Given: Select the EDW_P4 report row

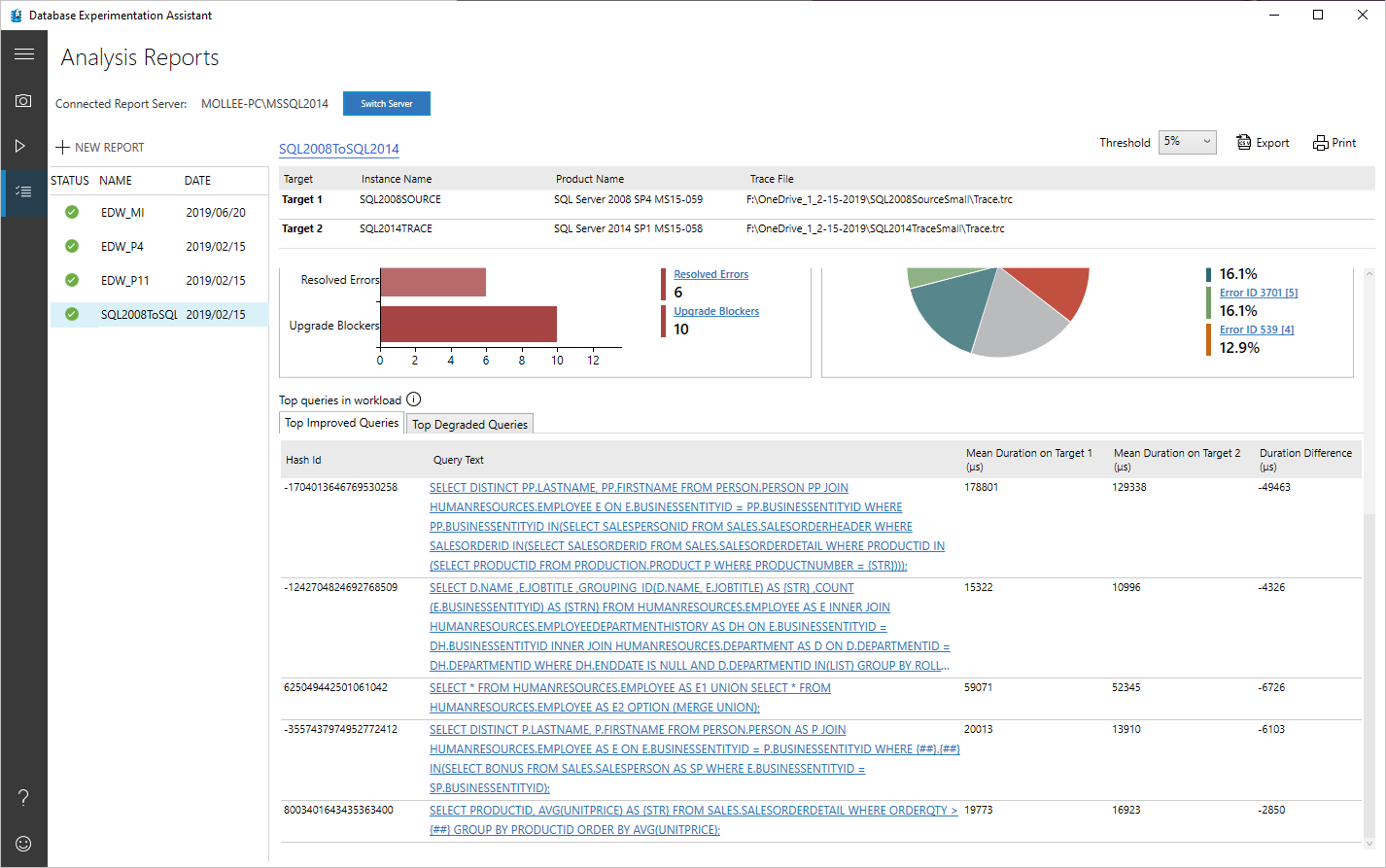Looking at the screenshot, I should [x=159, y=246].
